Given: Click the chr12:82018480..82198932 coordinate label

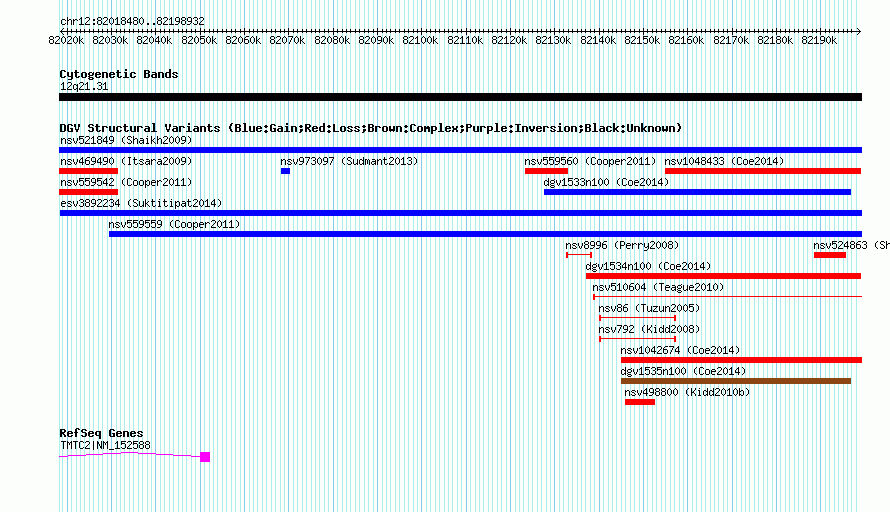Looking at the screenshot, I should point(132,21).
